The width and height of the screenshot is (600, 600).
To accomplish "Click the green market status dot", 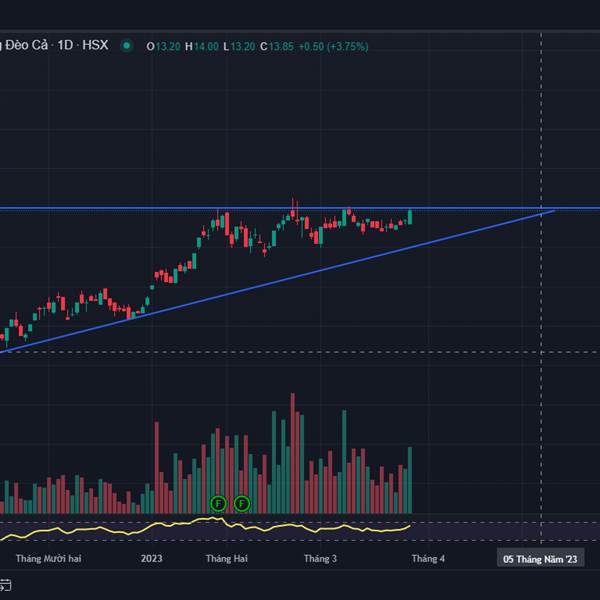I will 126,46.
